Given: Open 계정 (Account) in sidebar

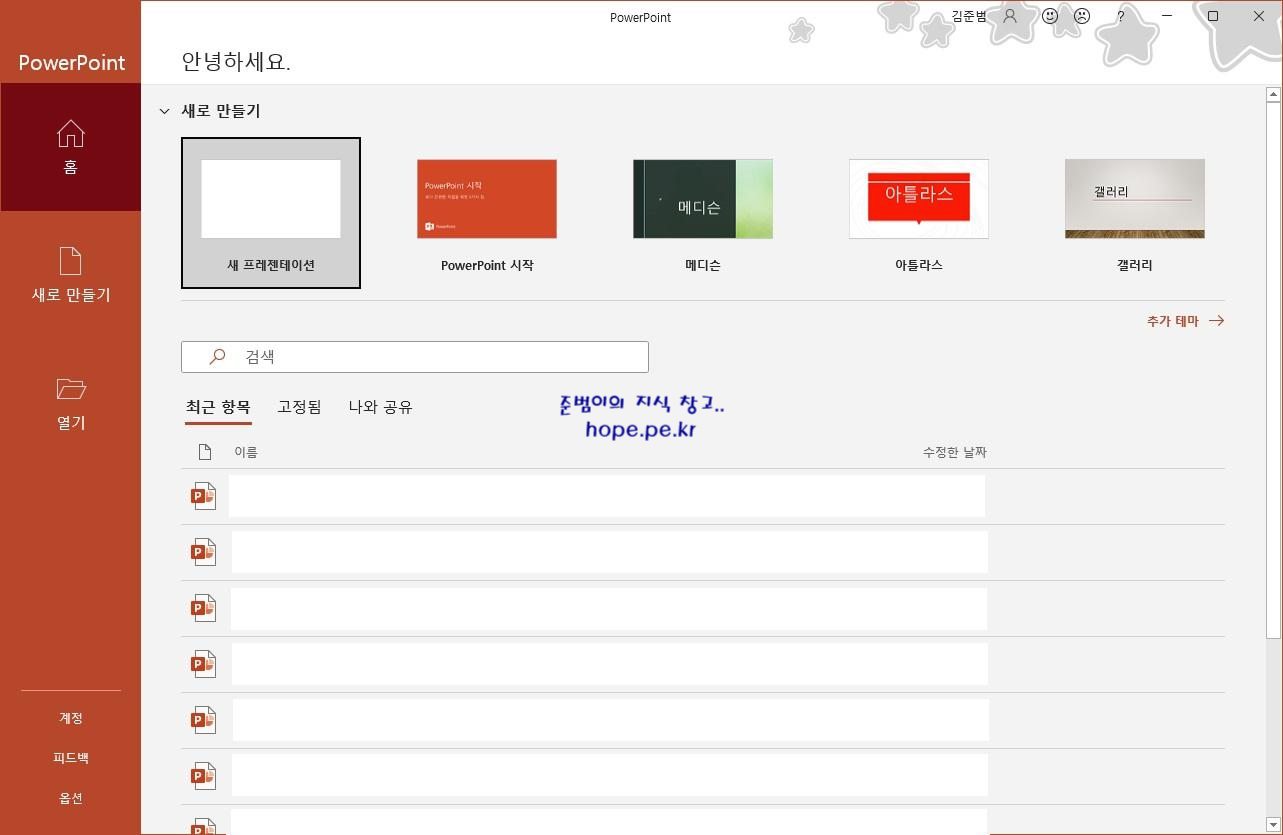Looking at the screenshot, I should [x=71, y=718].
